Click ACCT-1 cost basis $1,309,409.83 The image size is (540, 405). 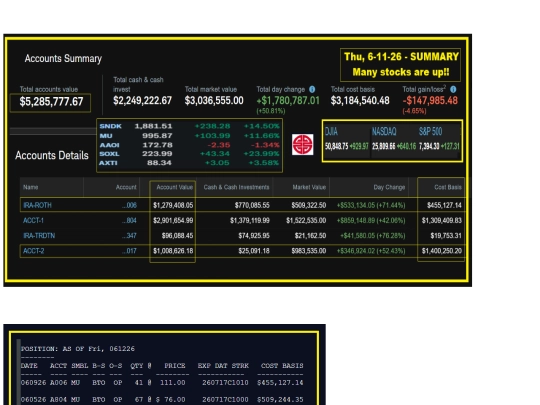coord(442,220)
